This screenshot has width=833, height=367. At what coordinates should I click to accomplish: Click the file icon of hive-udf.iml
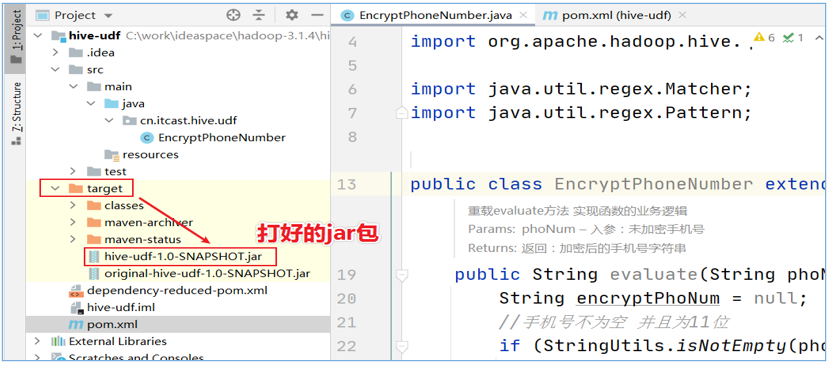76,308
